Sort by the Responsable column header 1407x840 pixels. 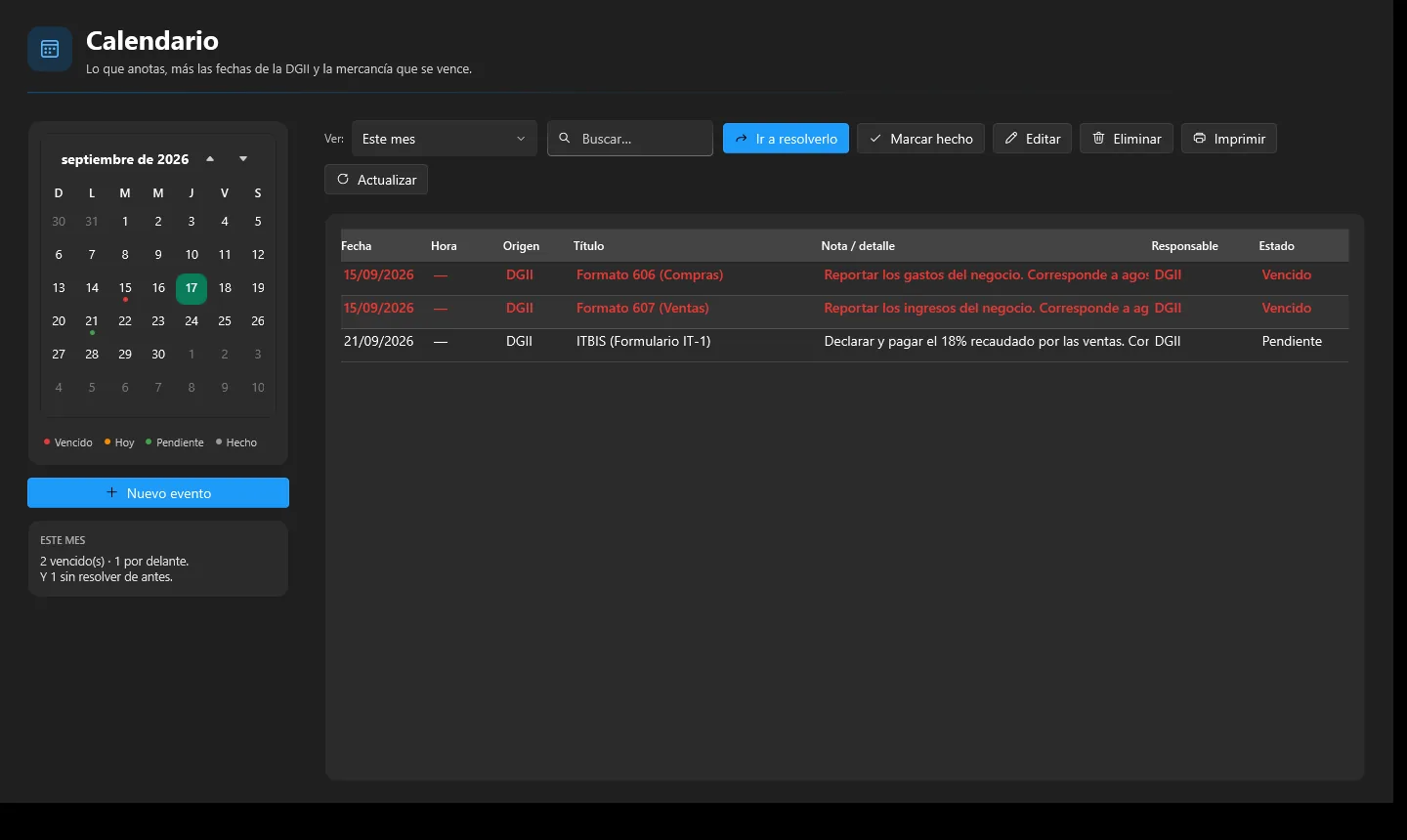tap(1184, 246)
